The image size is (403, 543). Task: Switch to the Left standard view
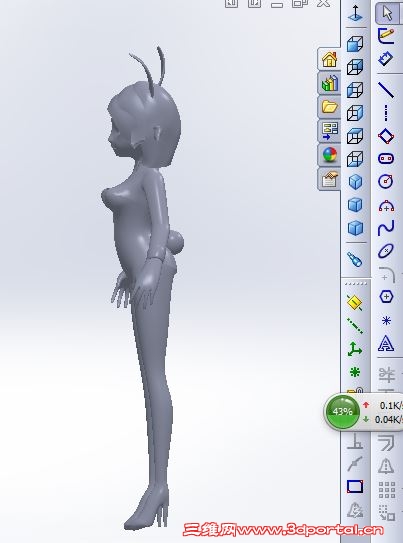355,90
